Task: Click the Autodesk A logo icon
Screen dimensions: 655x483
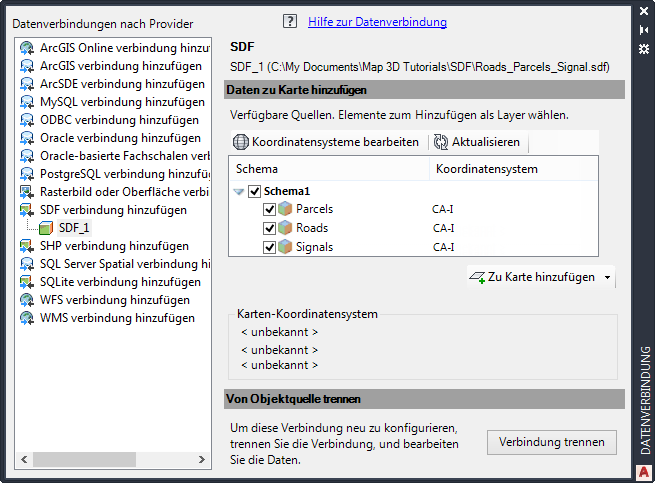Action: (x=644, y=473)
